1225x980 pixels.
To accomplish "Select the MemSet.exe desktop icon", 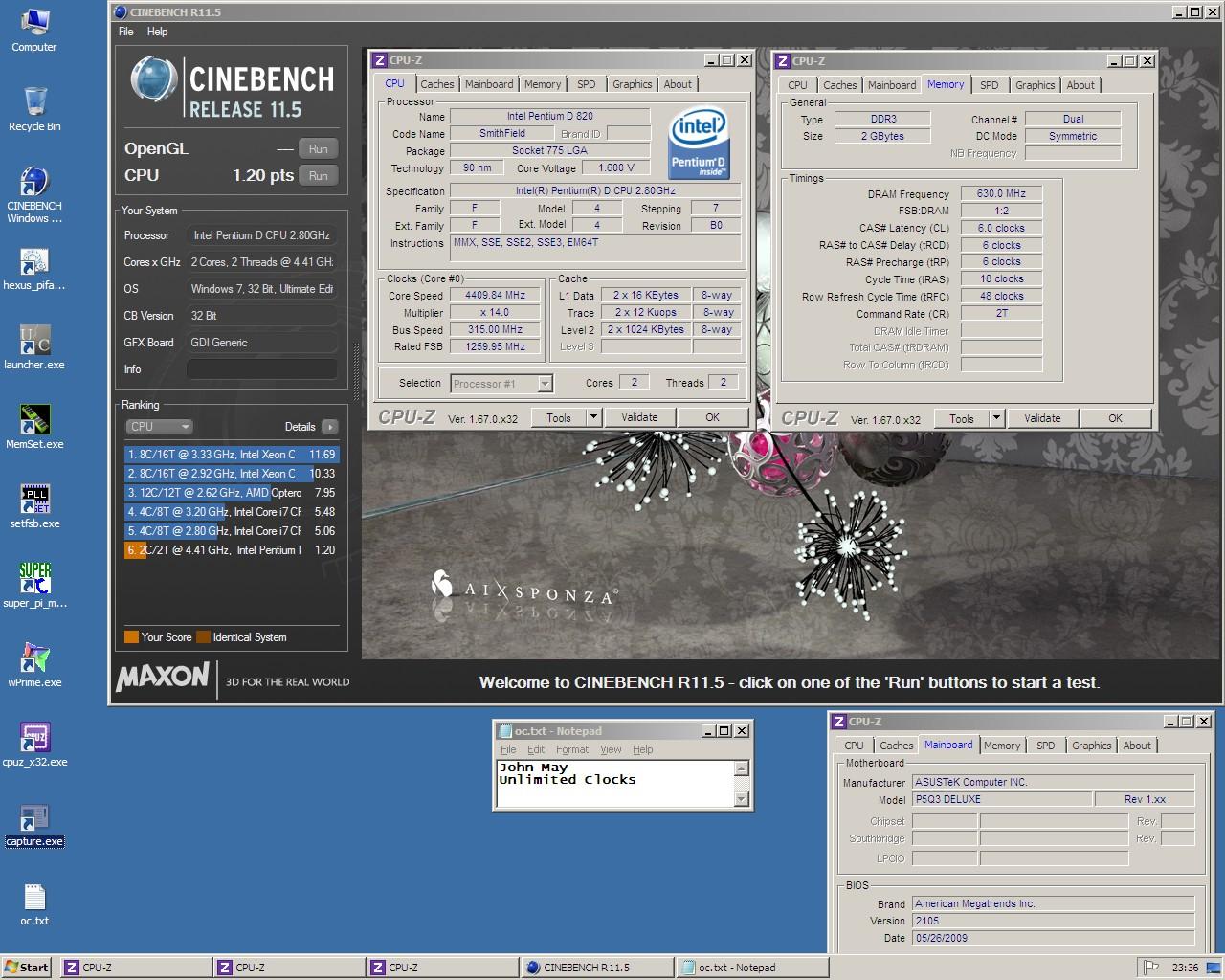I will [x=34, y=428].
